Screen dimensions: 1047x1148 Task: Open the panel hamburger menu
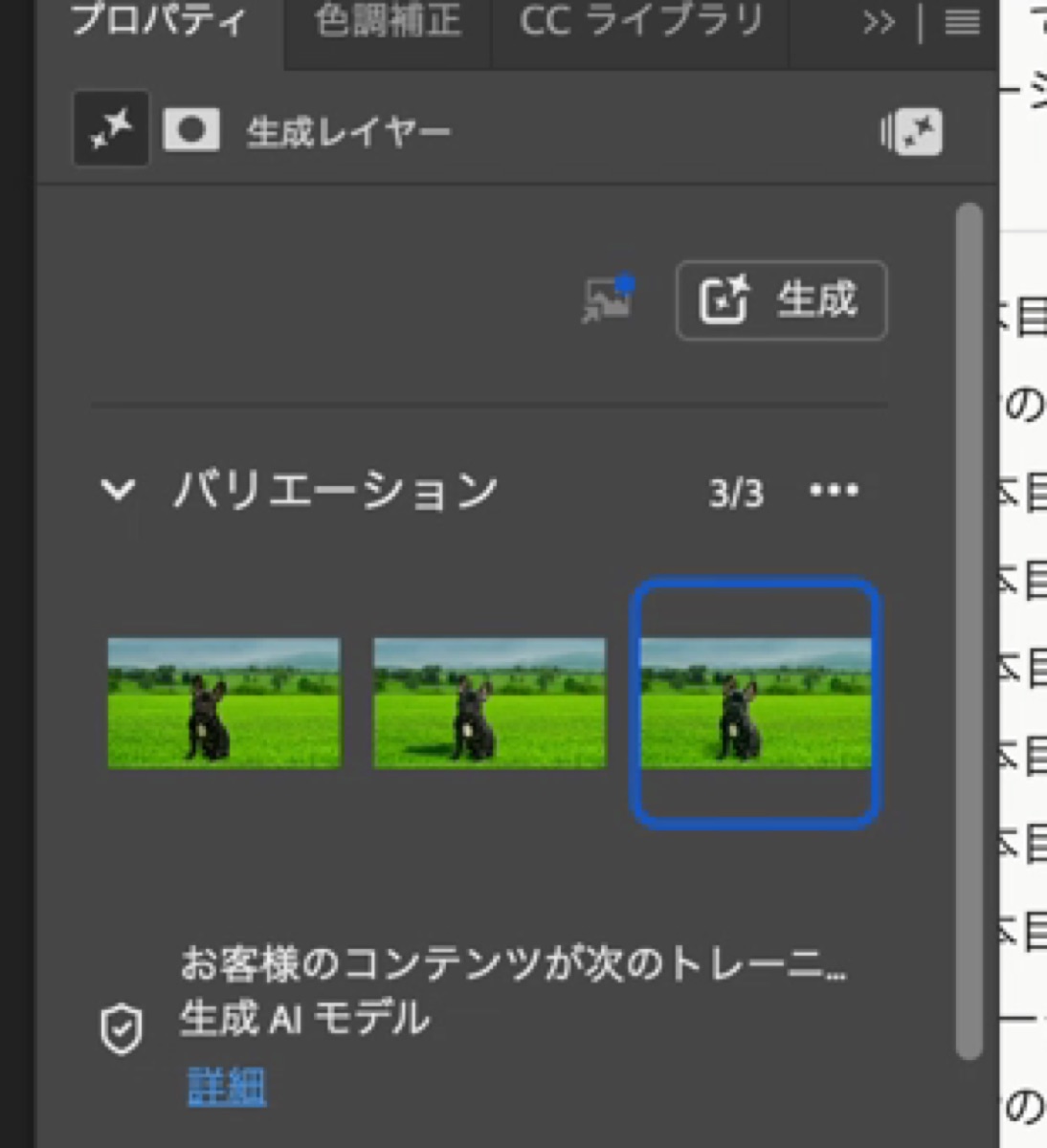962,23
